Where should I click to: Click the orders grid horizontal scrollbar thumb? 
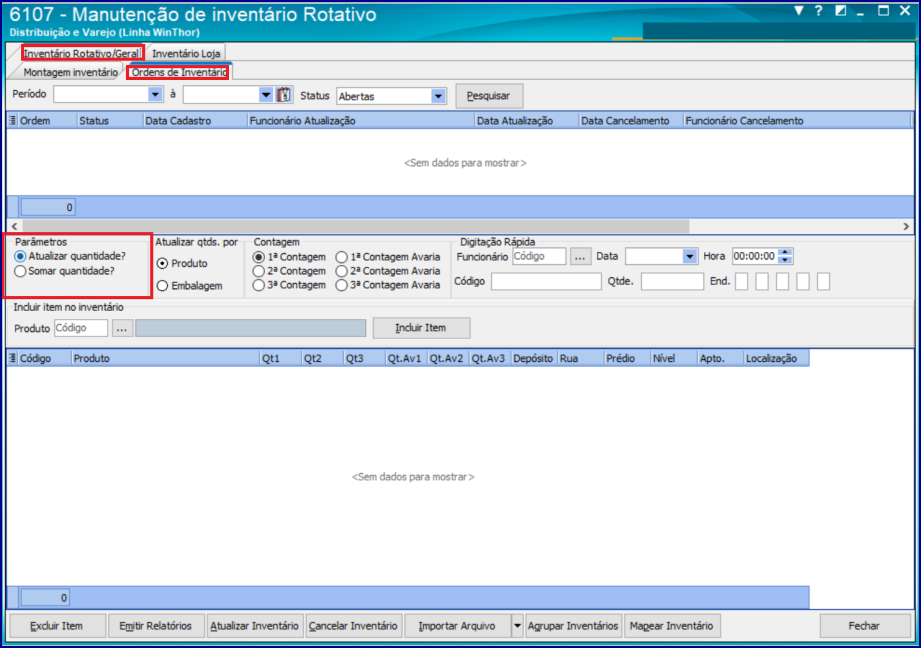point(356,226)
